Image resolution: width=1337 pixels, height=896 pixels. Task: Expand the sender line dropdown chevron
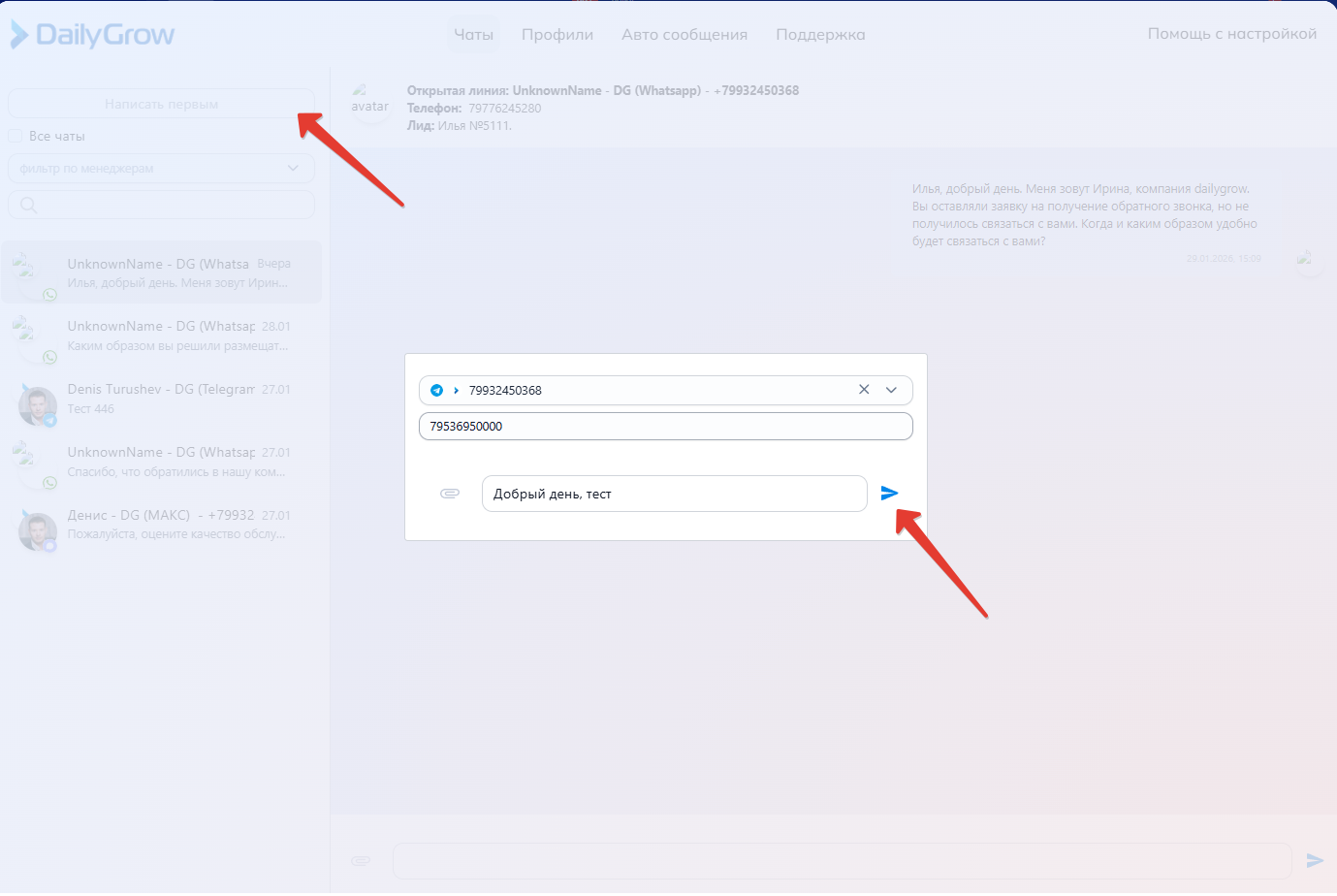892,390
